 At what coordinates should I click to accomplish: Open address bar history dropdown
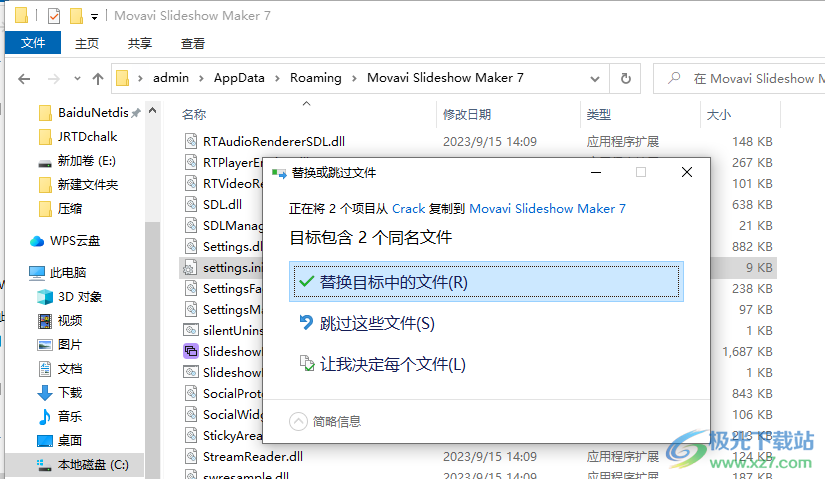[595, 79]
